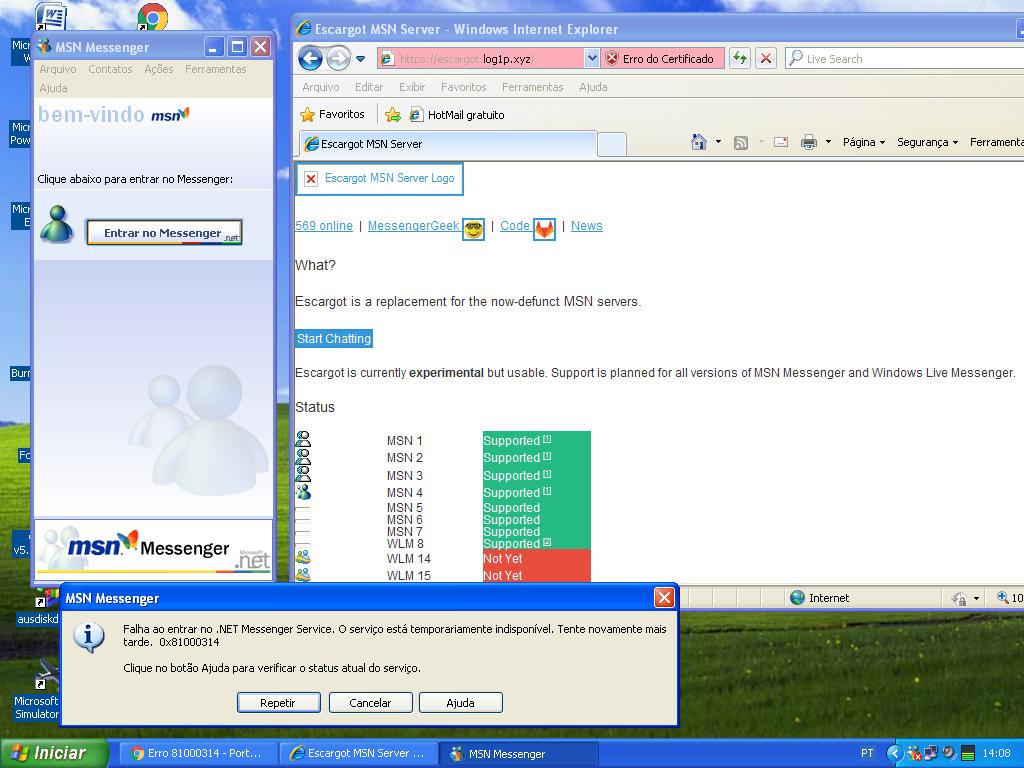Expand the Home button dropdown arrow
This screenshot has width=1024, height=768.
[718, 142]
